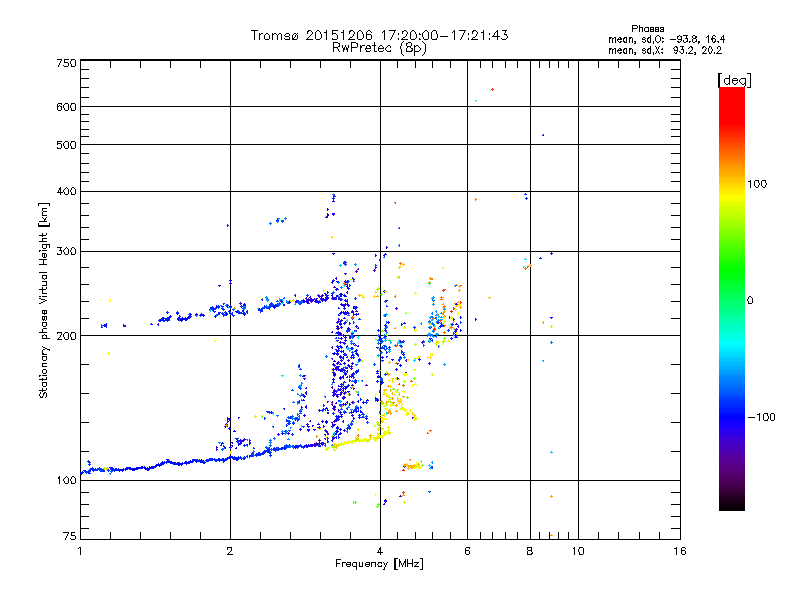The height and width of the screenshot is (600, 800).
Task: Click the 'mean, sd,X: 93.2, 20.2' line
Action: pyautogui.click(x=665, y=51)
